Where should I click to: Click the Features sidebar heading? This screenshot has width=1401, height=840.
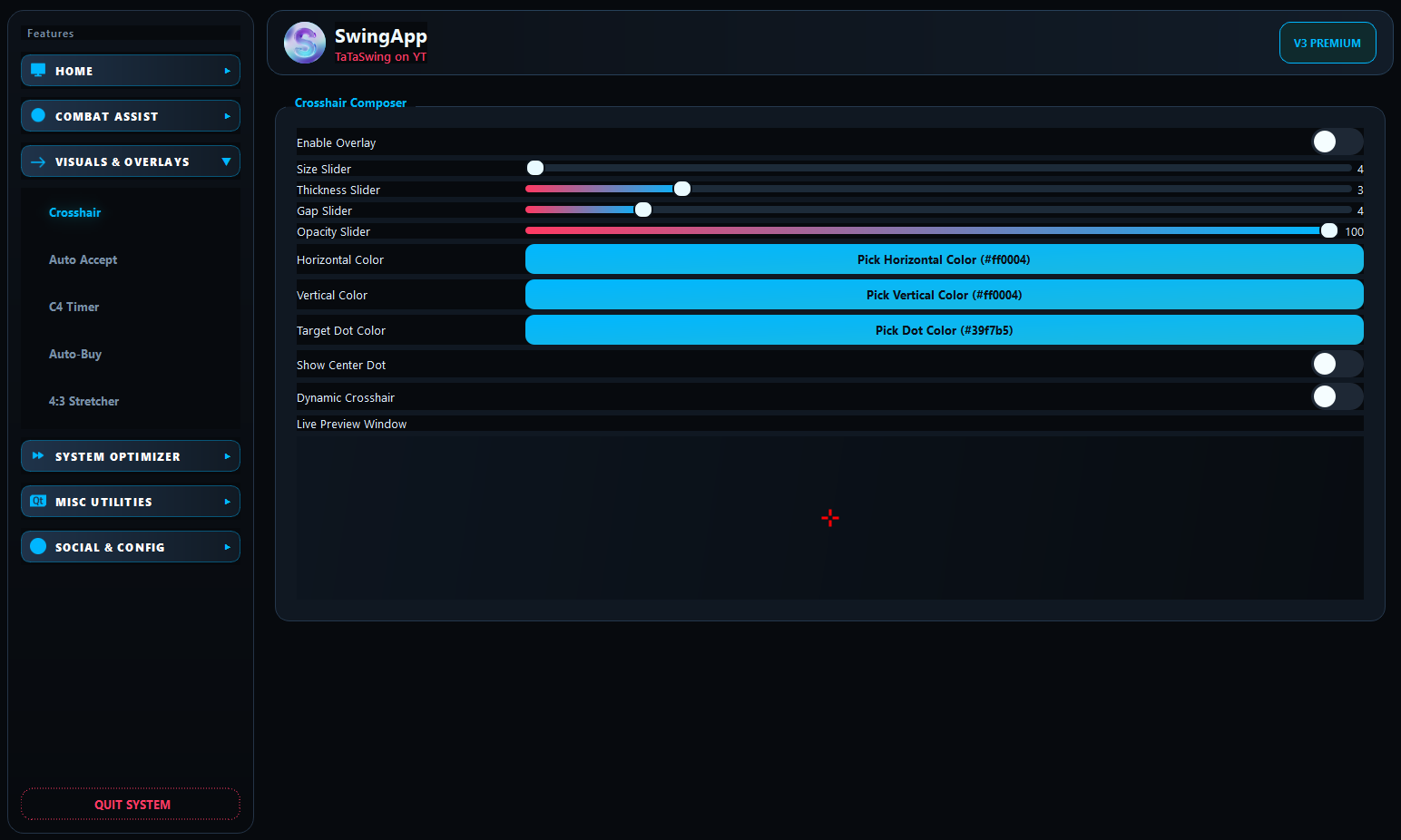[51, 34]
